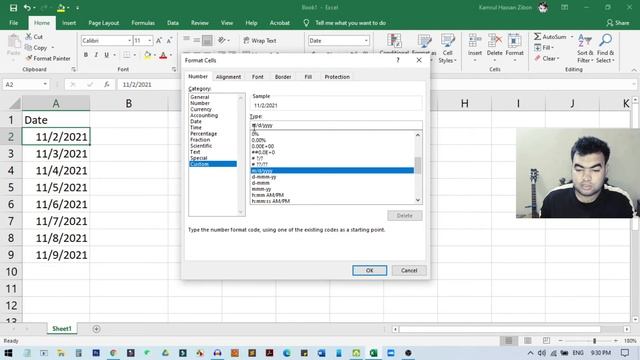The width and height of the screenshot is (640, 360).
Task: Click the AutoSum sigma icon
Action: tap(538, 37)
